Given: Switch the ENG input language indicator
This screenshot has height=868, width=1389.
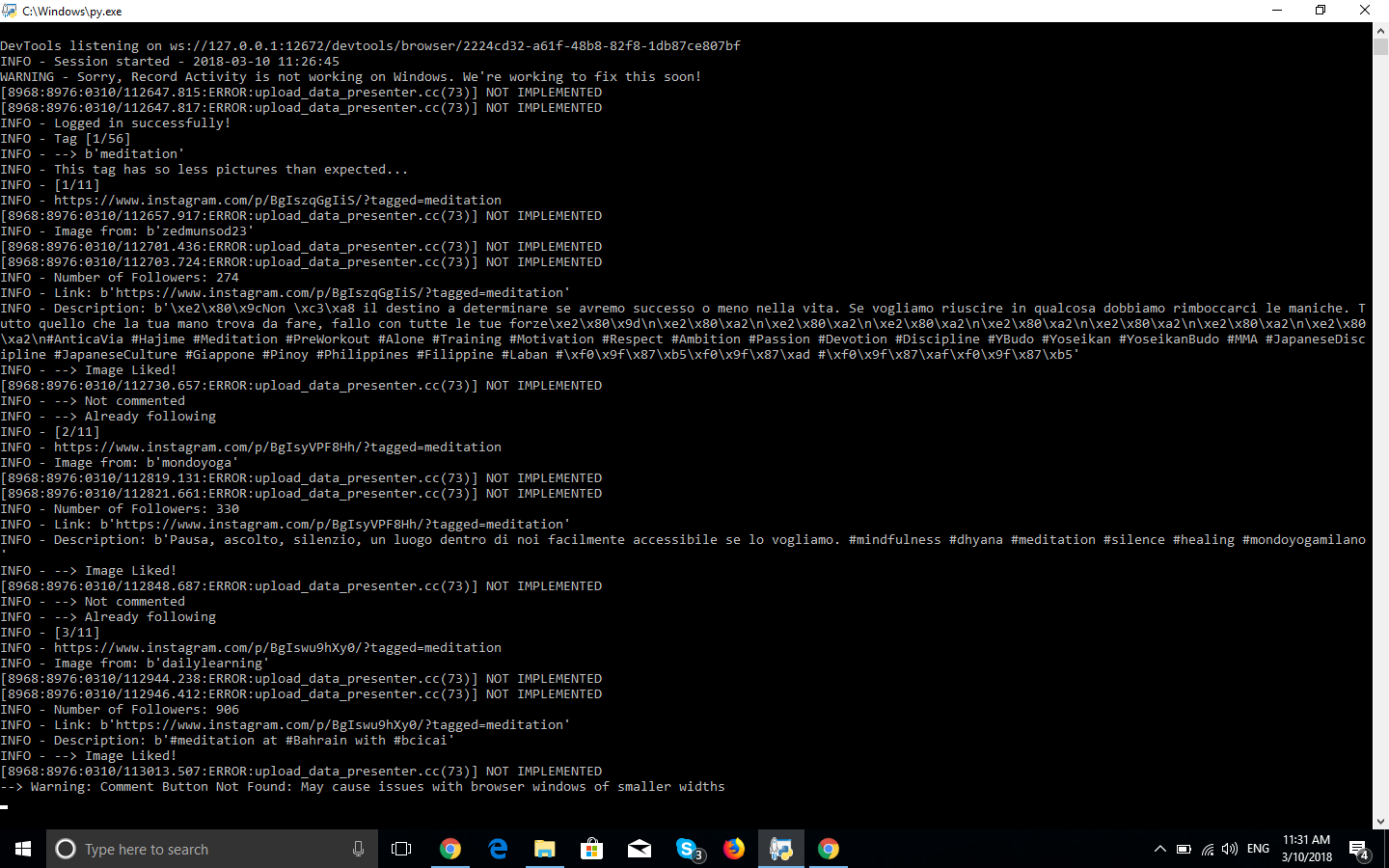Looking at the screenshot, I should 1258,849.
